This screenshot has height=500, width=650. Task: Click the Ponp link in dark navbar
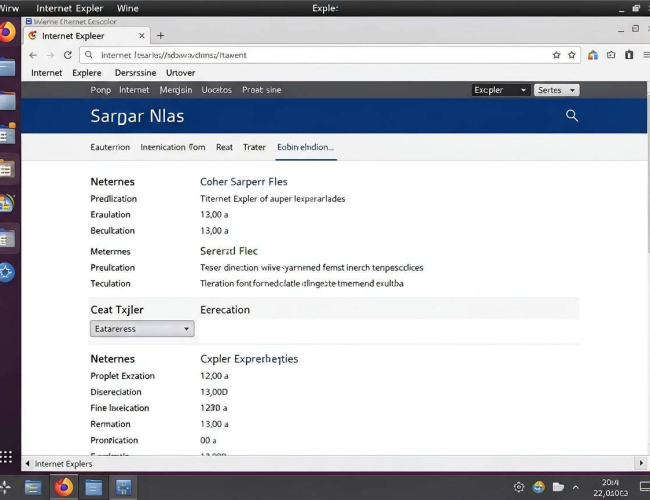click(101, 90)
